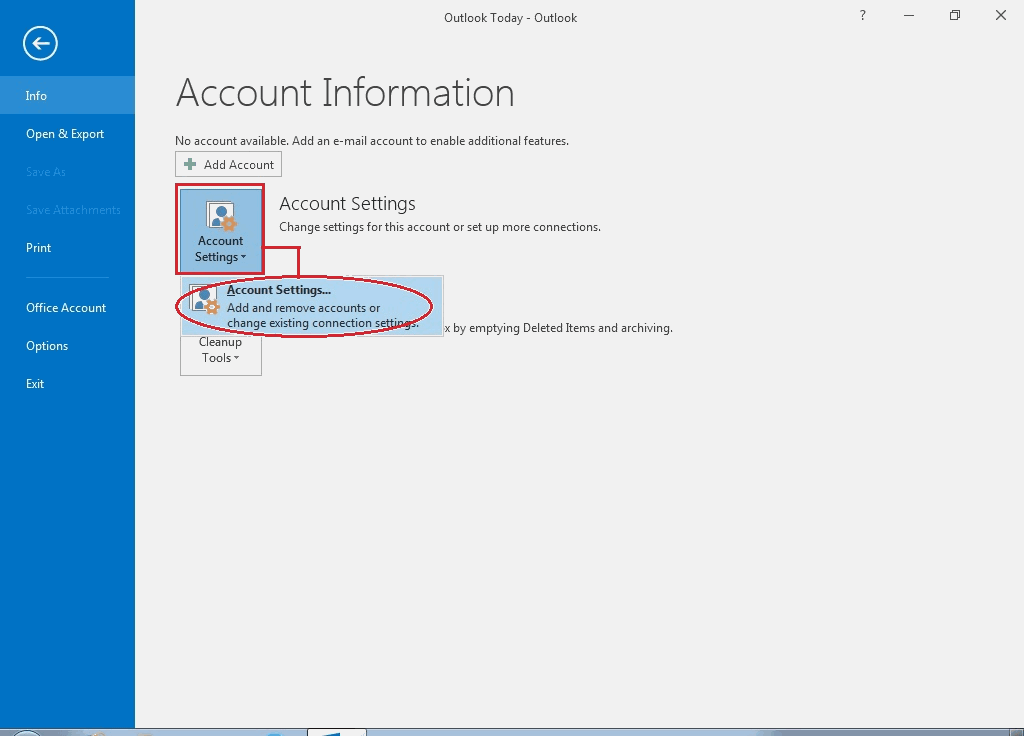Viewport: 1024px width, 736px height.
Task: Minimize the Outlook window
Action: (x=908, y=16)
